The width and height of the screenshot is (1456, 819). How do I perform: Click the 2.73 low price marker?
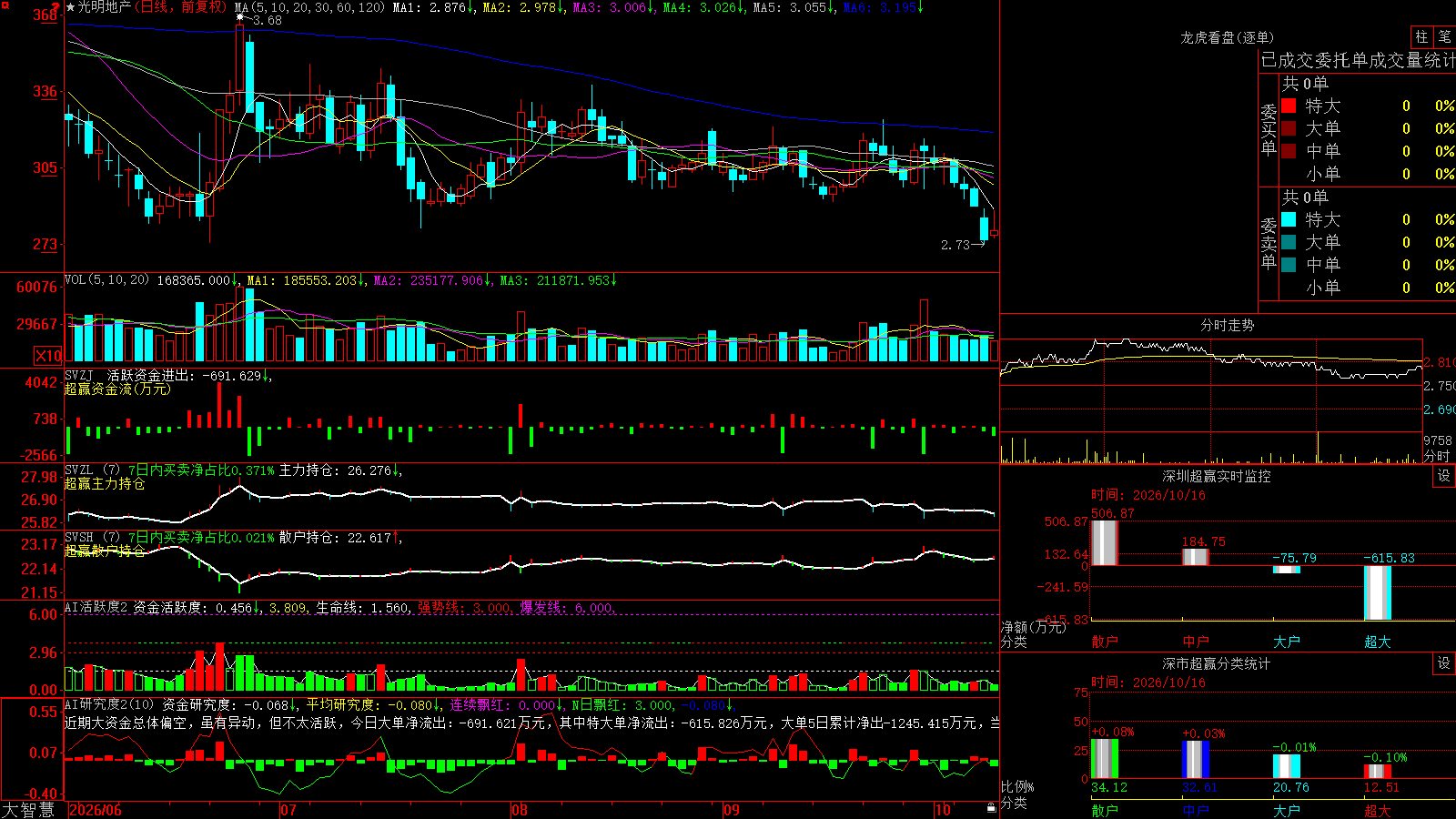(963, 245)
